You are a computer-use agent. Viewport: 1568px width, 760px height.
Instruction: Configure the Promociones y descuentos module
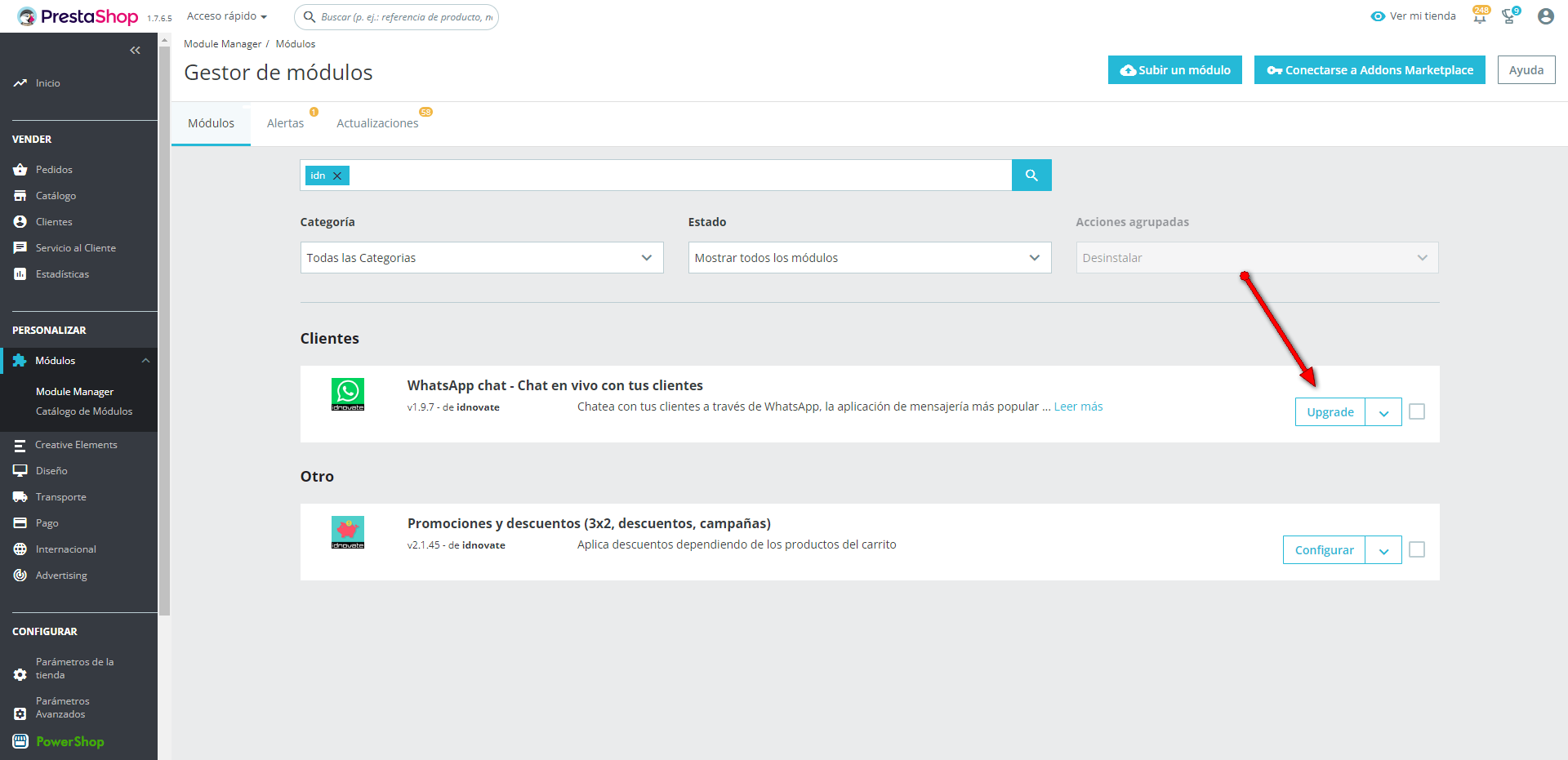[x=1324, y=550]
